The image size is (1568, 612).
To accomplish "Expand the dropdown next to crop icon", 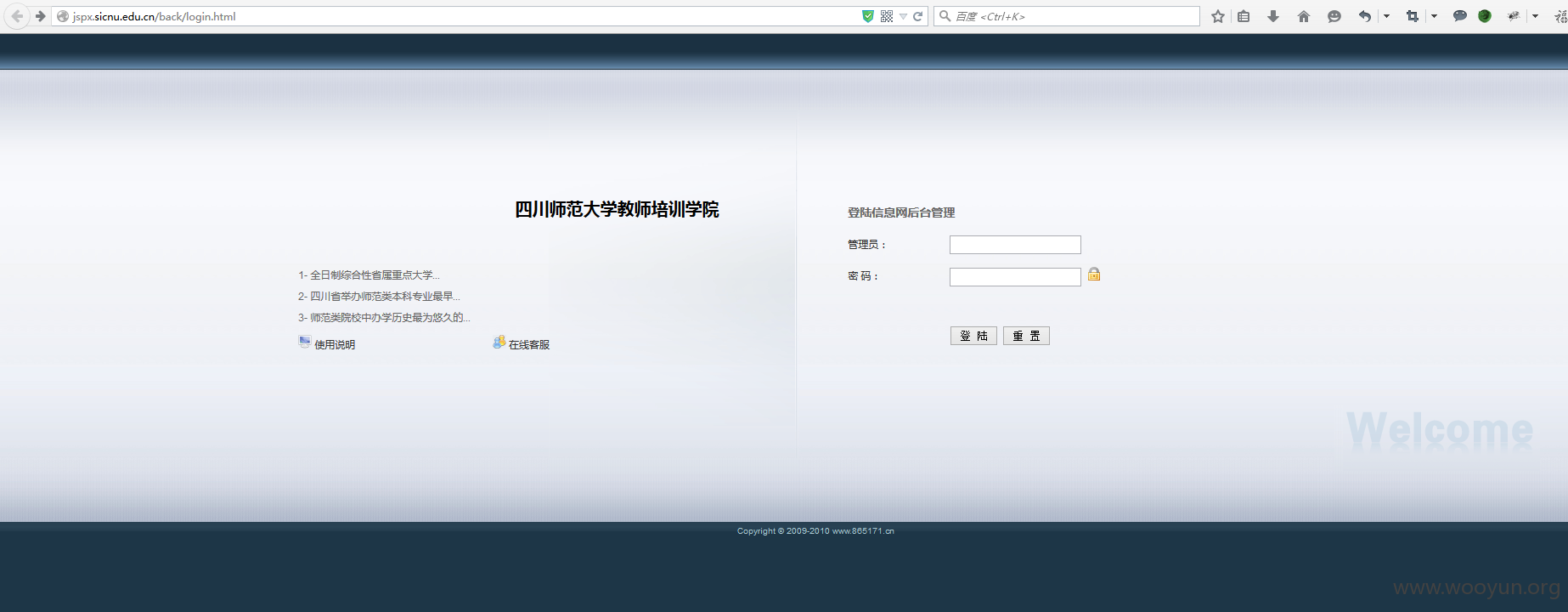I will [1434, 16].
